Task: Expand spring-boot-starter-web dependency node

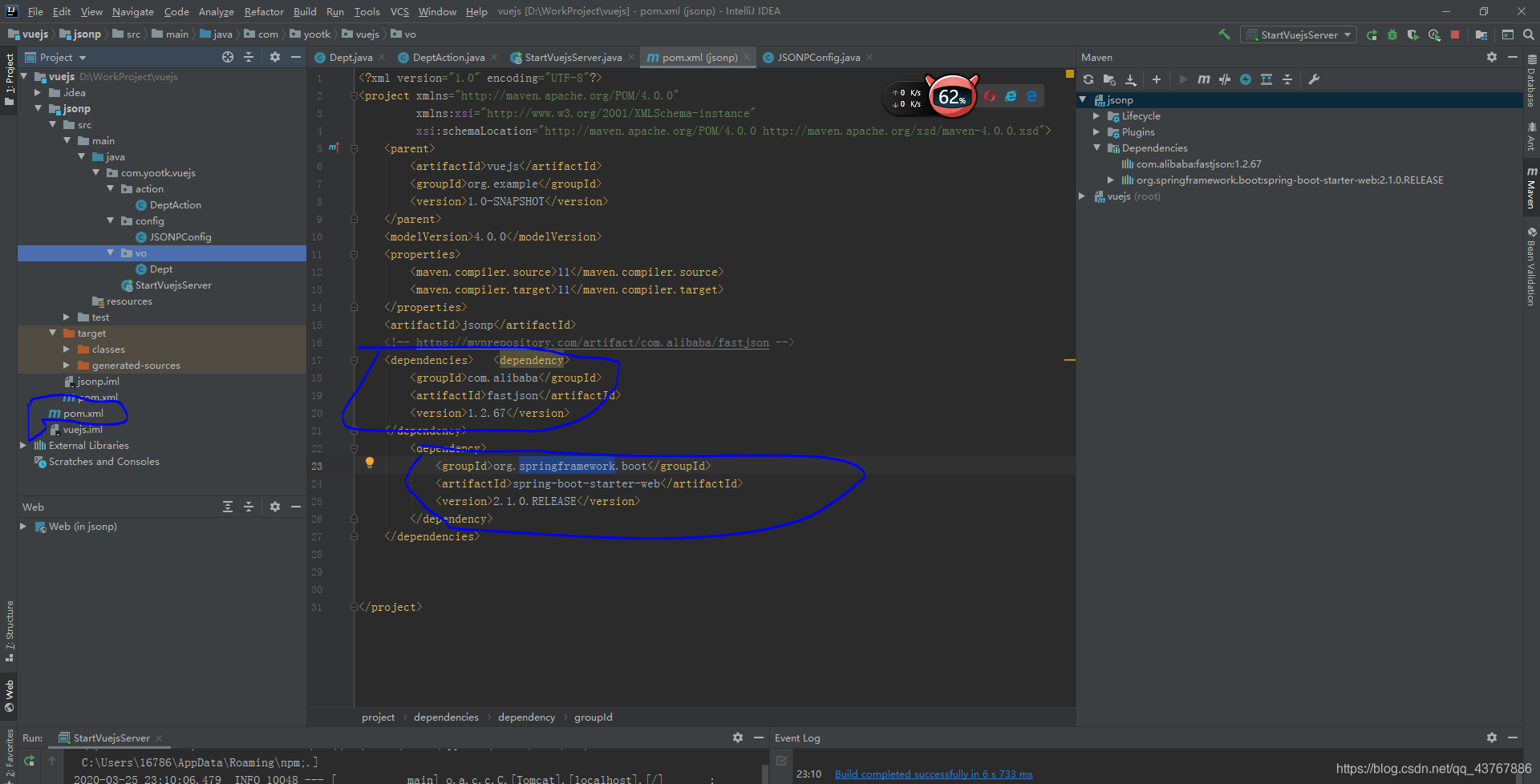Action: pos(1111,180)
